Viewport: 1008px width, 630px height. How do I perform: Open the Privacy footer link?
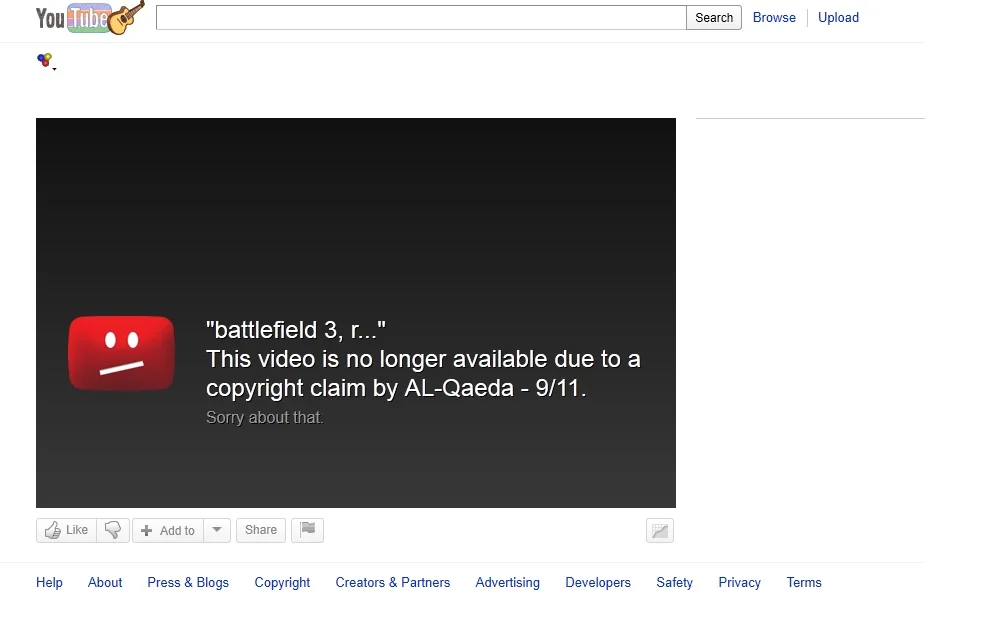(739, 583)
